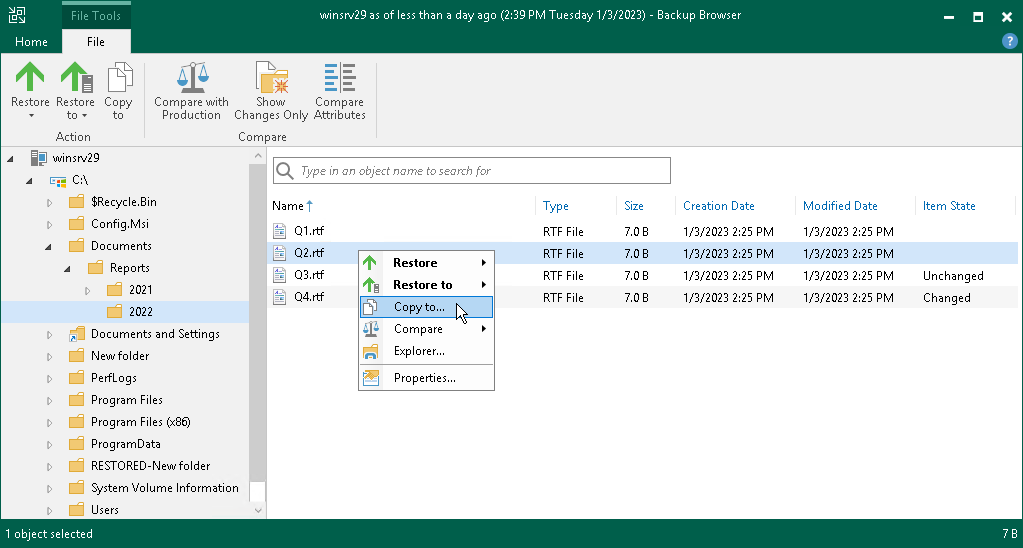Sort by Item State column header
This screenshot has height=548, width=1023.
[949, 206]
